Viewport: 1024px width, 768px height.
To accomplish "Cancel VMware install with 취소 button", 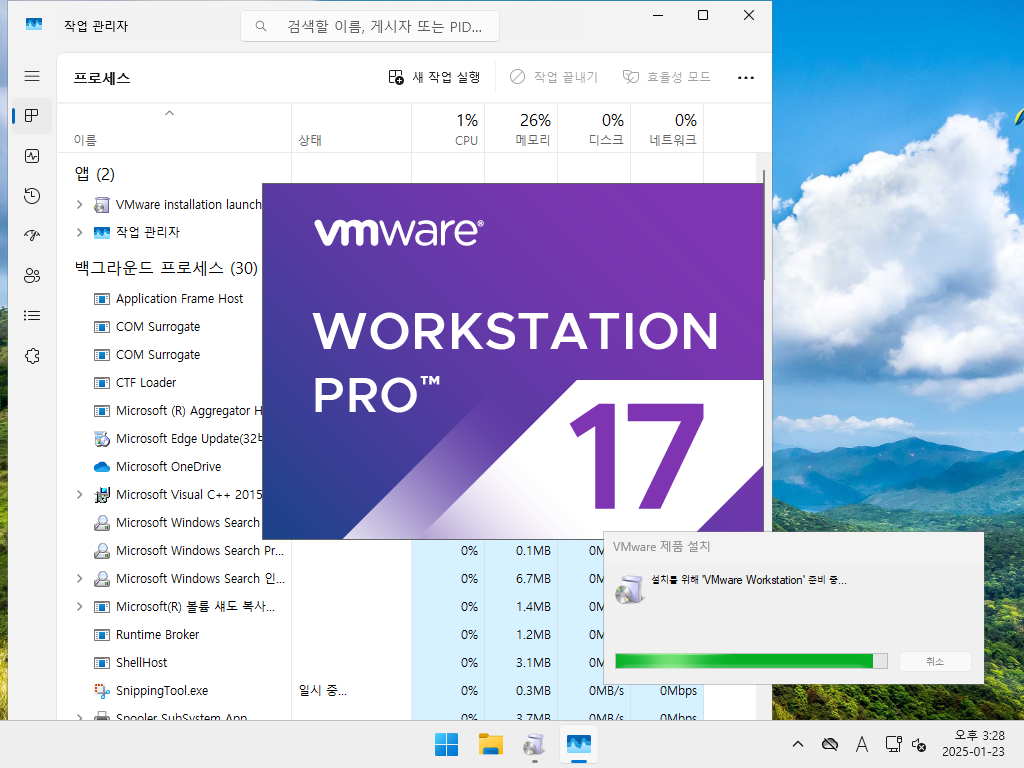I will pyautogui.click(x=935, y=662).
